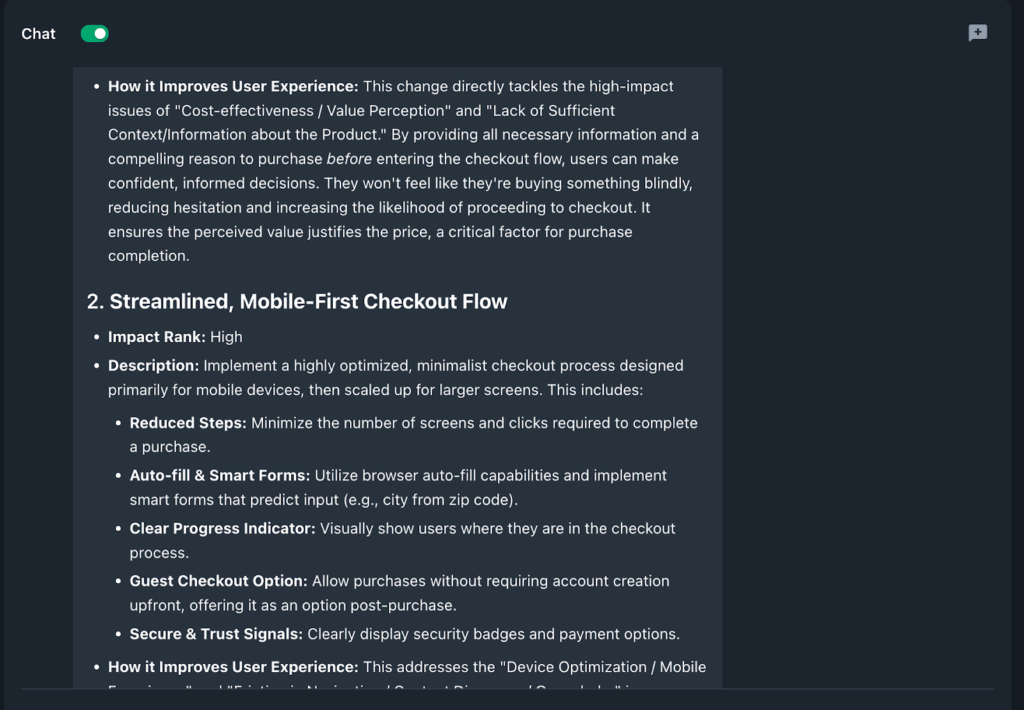Click the "Description:" bold label
Viewport: 1024px width, 710px height.
tap(154, 365)
